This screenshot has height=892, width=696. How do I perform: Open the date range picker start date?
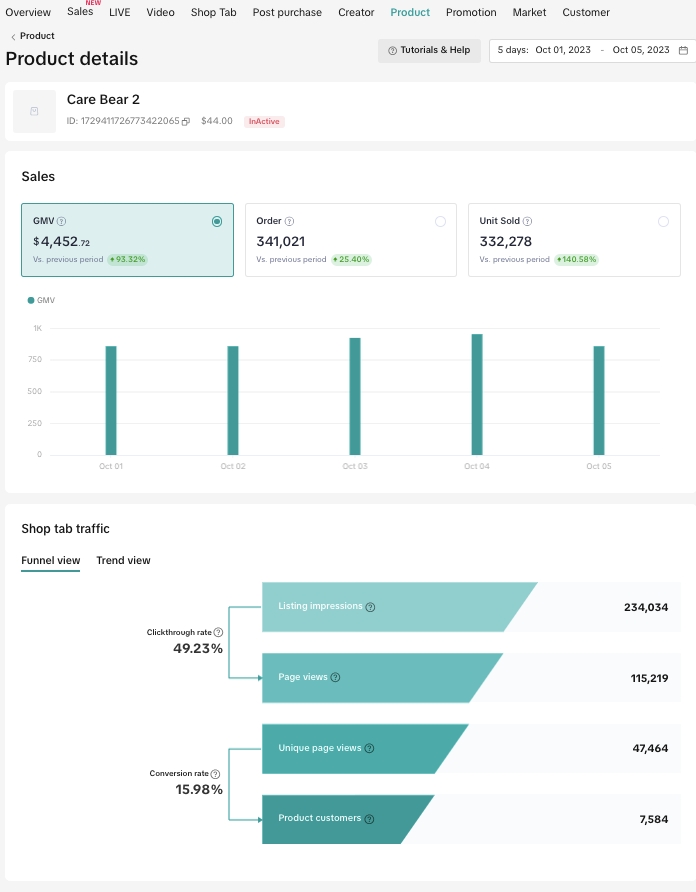click(563, 50)
